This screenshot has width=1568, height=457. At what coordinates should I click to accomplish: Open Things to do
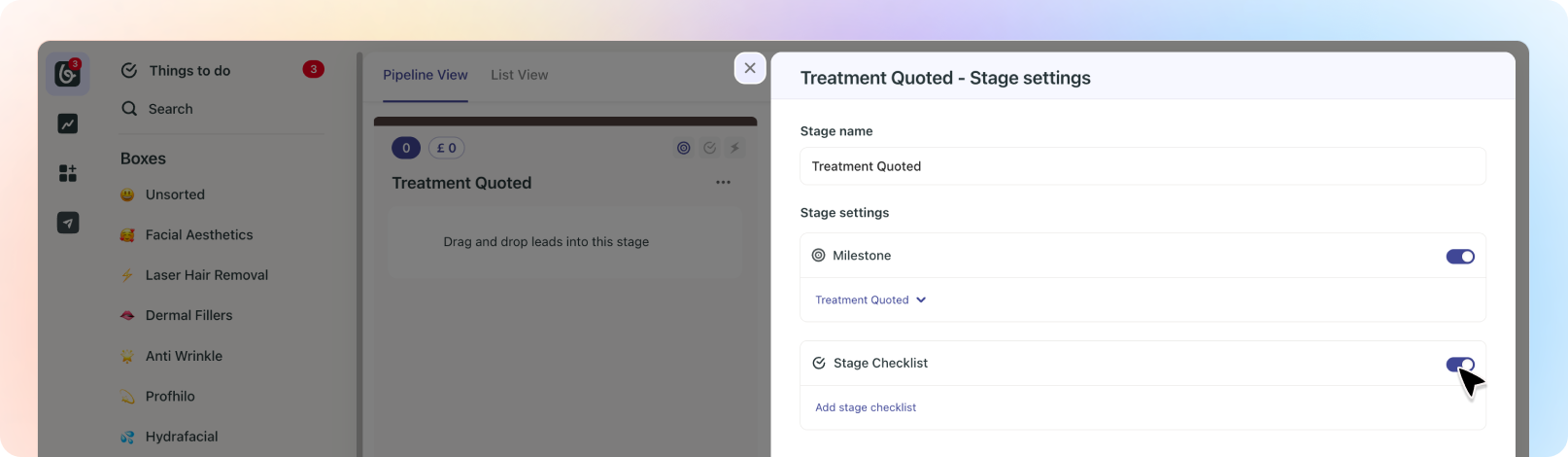point(189,70)
